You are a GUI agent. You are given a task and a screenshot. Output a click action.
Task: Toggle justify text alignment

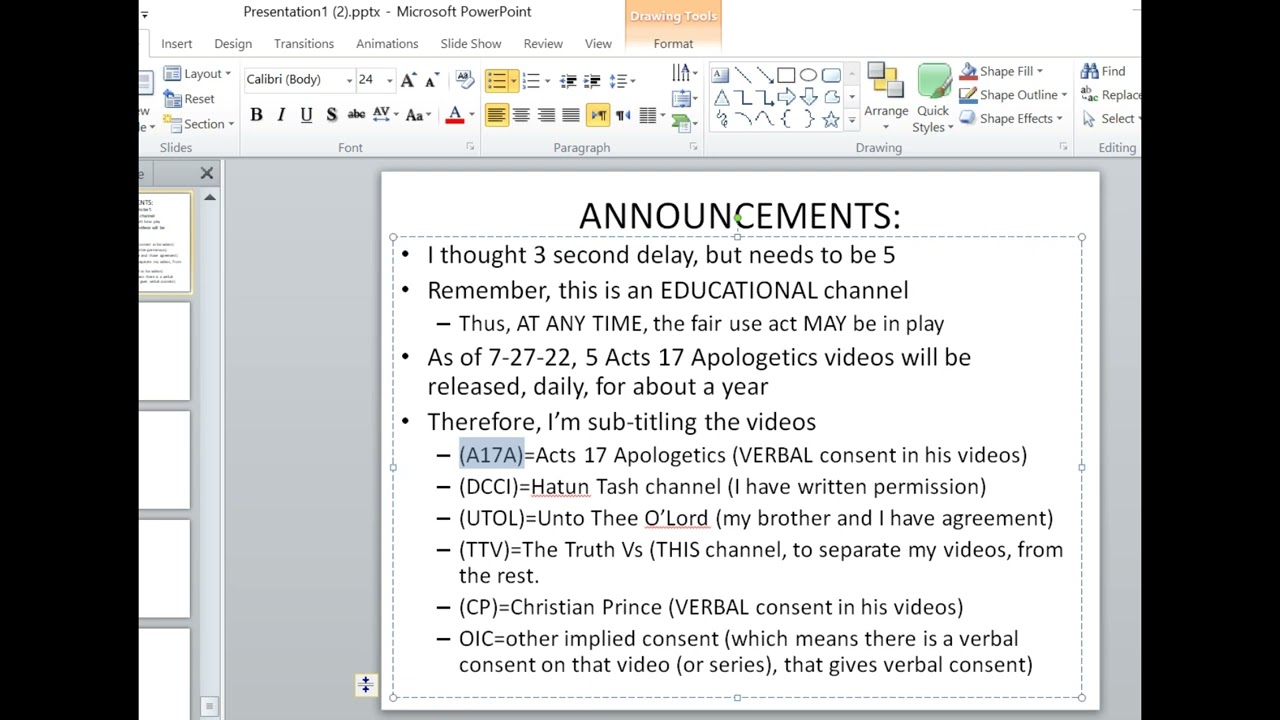tap(571, 115)
